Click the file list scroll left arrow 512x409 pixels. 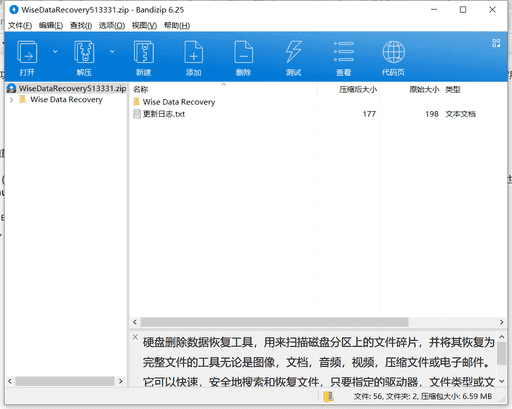(x=135, y=322)
